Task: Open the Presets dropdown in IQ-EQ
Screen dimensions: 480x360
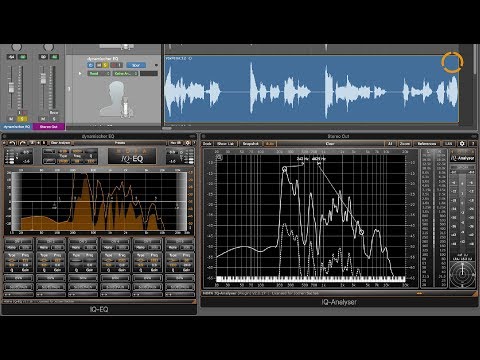Action: [x=120, y=143]
